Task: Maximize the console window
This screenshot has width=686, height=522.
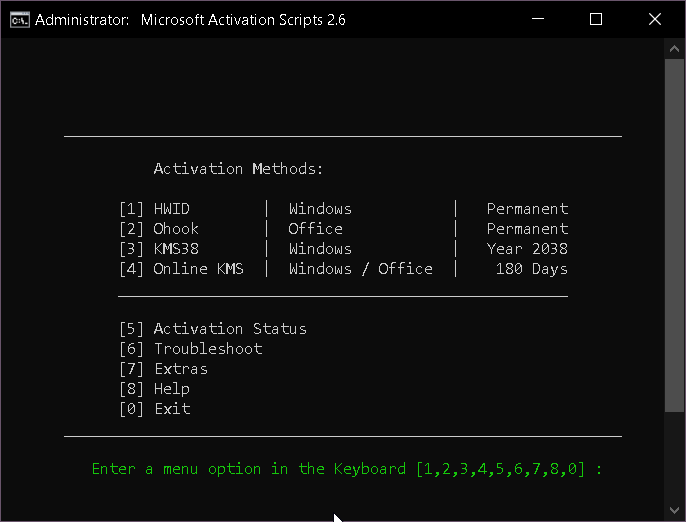Action: click(596, 19)
